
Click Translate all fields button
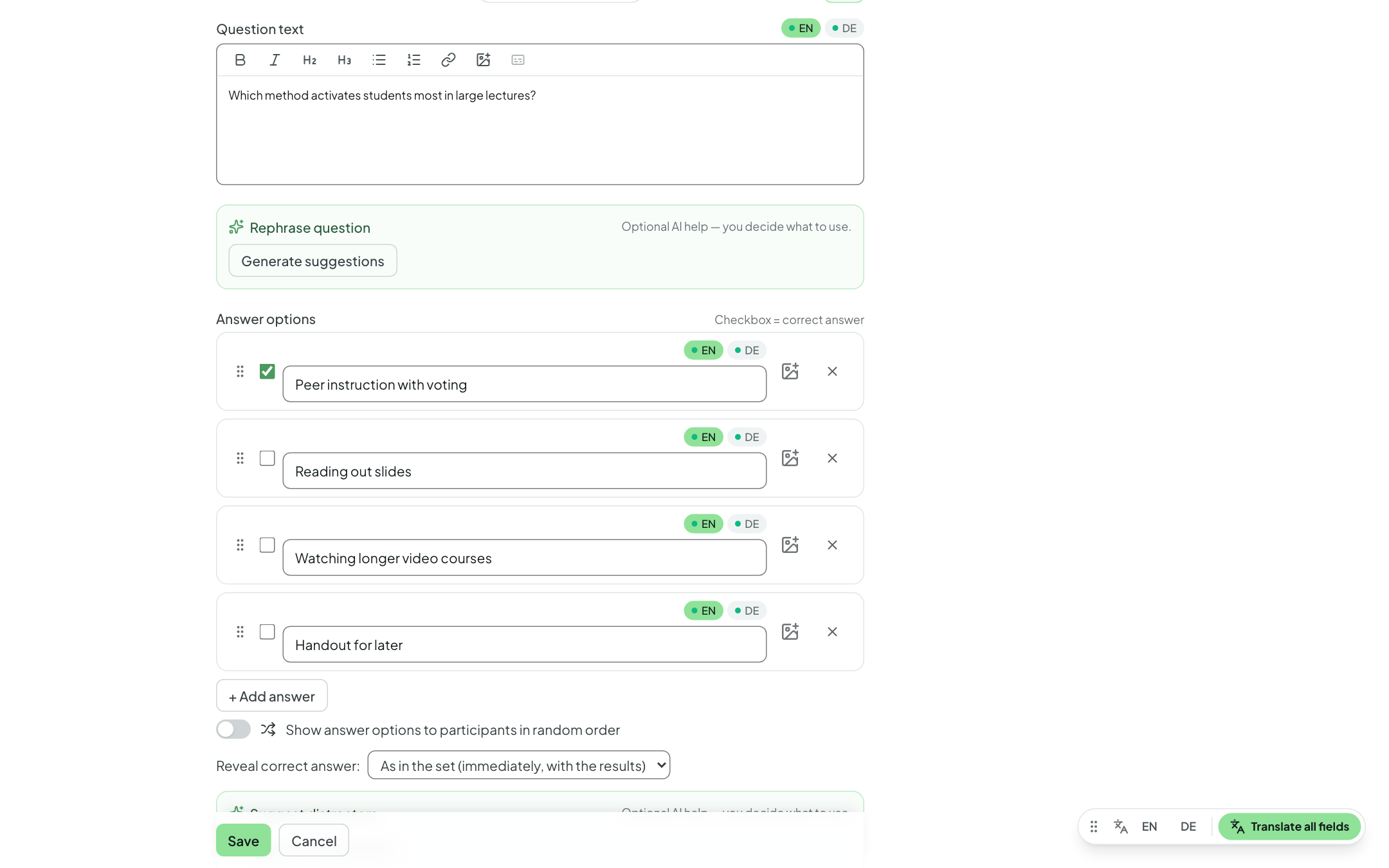[x=1289, y=826]
